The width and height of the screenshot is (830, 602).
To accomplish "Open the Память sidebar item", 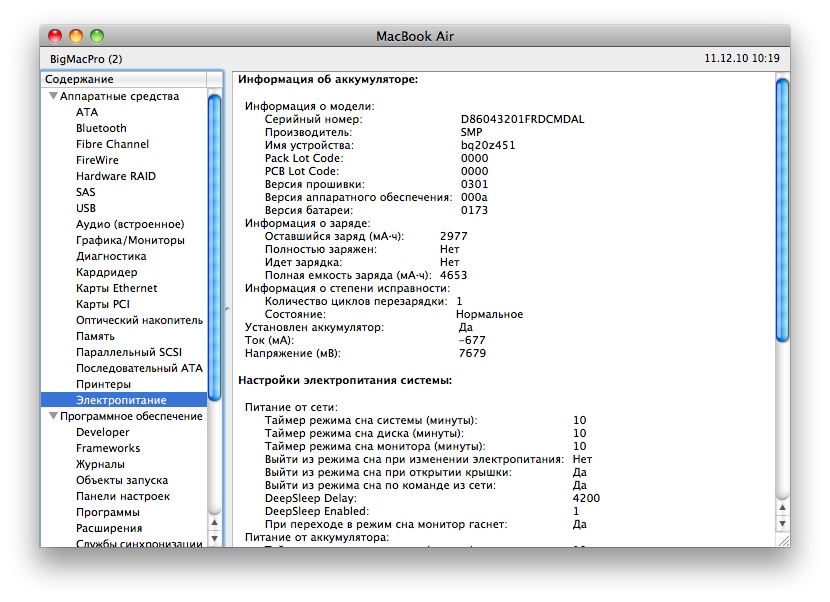I will coord(95,336).
